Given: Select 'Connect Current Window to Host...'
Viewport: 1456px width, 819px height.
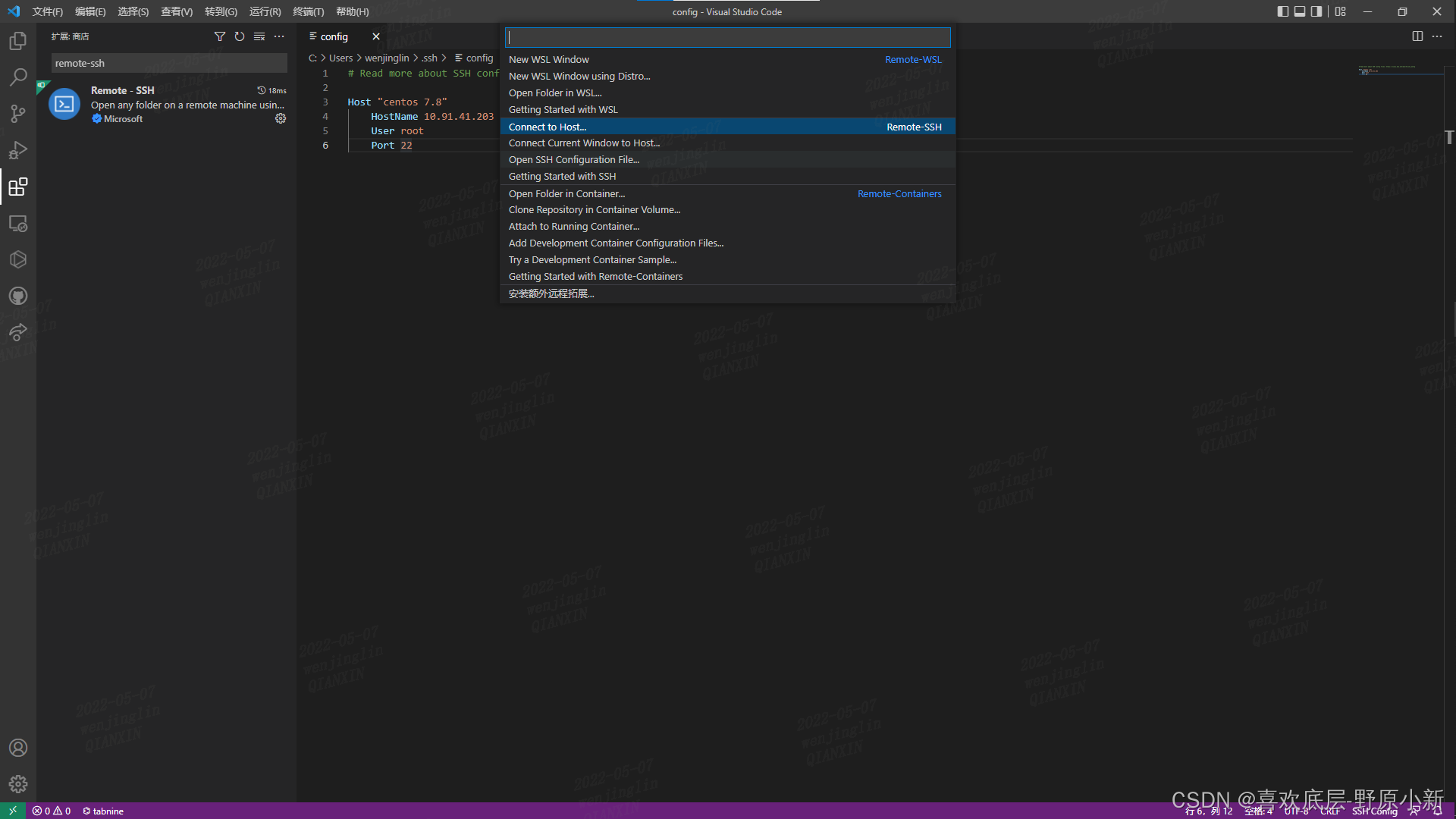Looking at the screenshot, I should 727,143.
